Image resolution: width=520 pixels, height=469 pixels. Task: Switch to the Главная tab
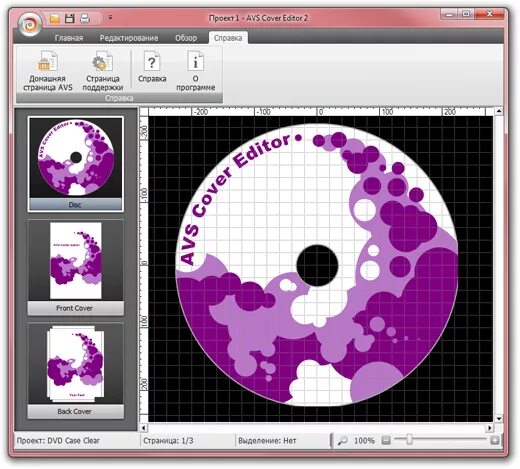(69, 38)
